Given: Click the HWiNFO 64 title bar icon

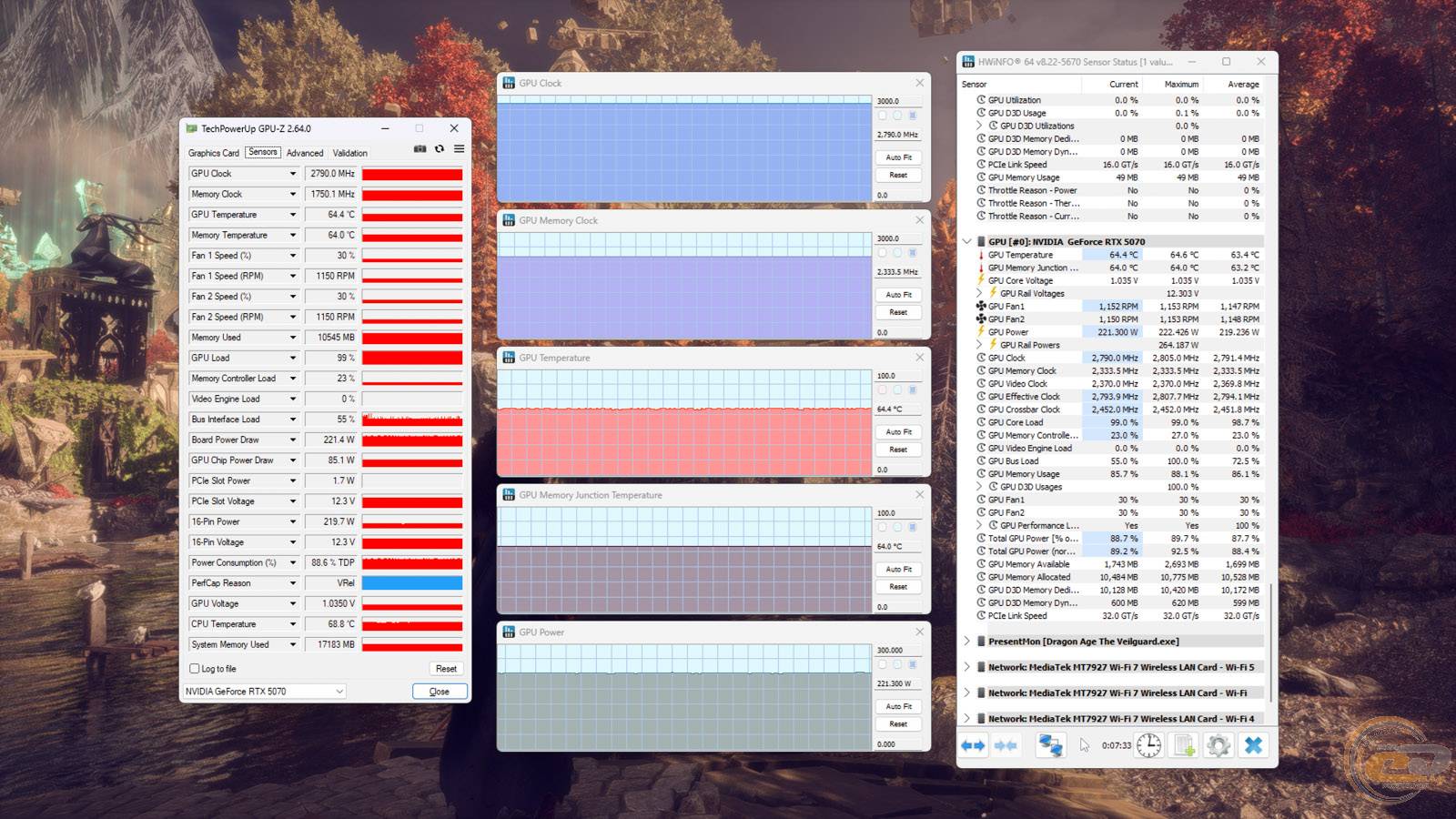Looking at the screenshot, I should 969,62.
